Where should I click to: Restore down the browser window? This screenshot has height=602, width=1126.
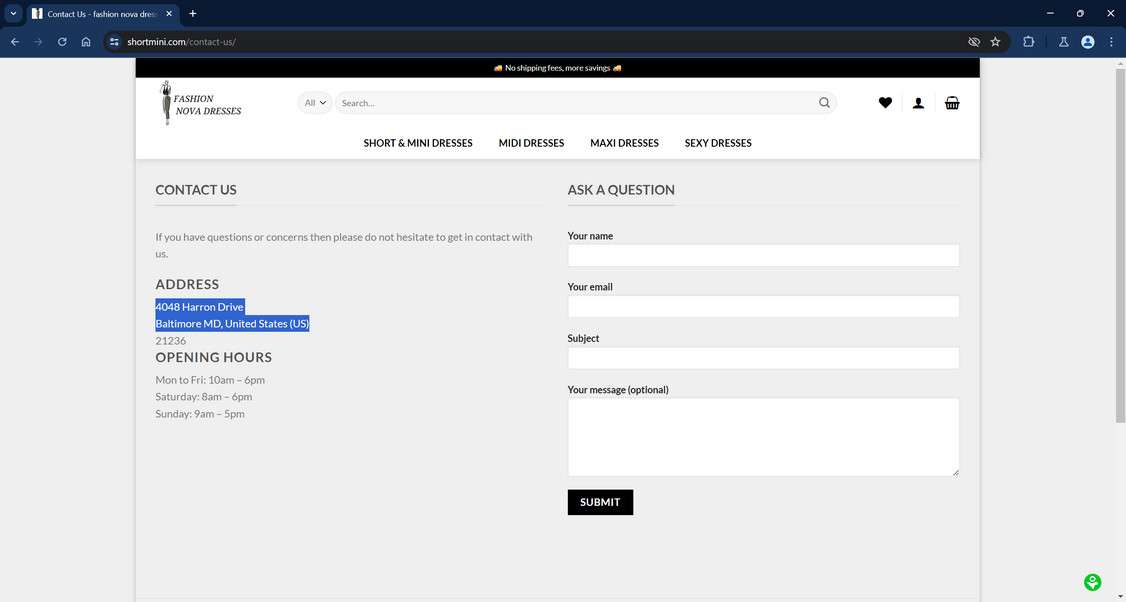(1080, 14)
